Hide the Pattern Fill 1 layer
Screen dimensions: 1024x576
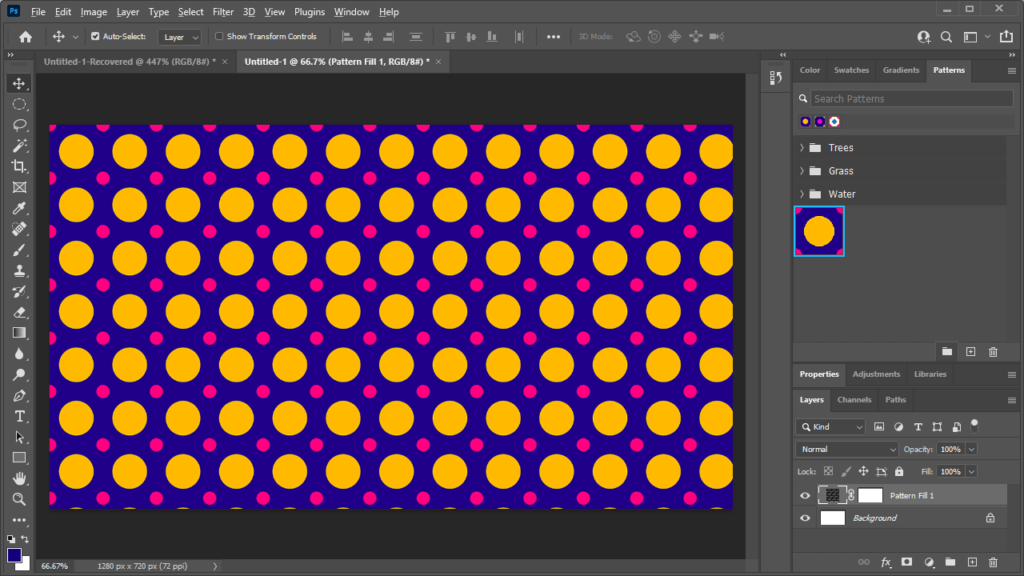point(805,495)
